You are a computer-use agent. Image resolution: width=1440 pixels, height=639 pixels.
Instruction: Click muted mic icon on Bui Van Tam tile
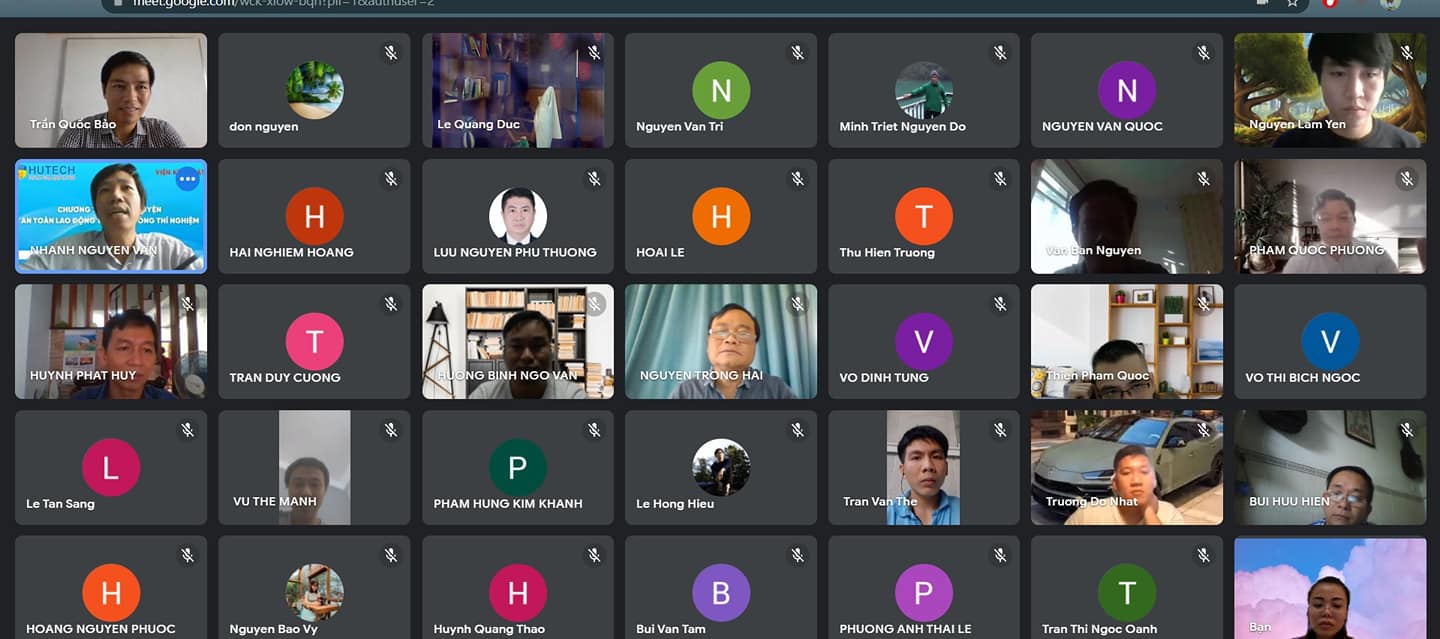click(797, 555)
